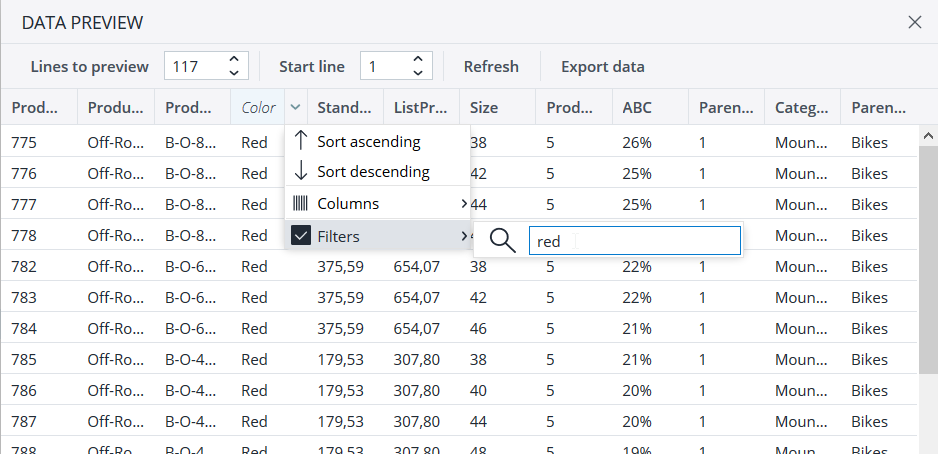Image resolution: width=938 pixels, height=454 pixels.
Task: Click the Refresh button
Action: coord(491,67)
